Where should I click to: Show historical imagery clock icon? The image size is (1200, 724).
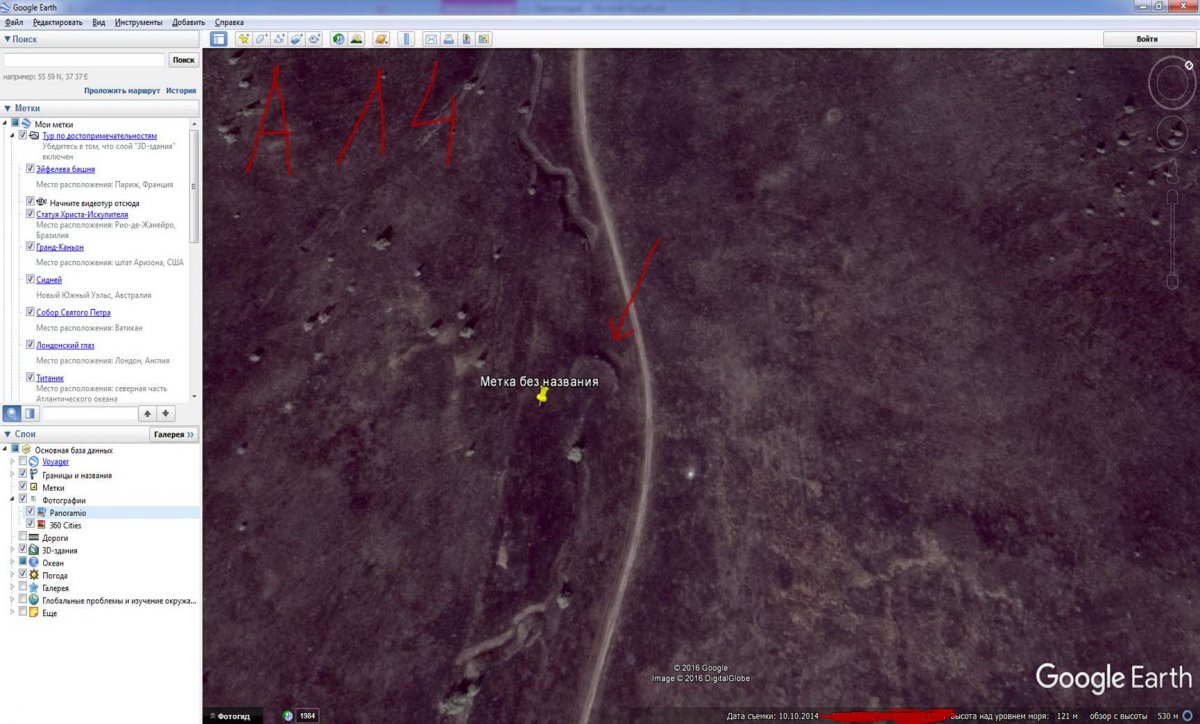[339, 39]
